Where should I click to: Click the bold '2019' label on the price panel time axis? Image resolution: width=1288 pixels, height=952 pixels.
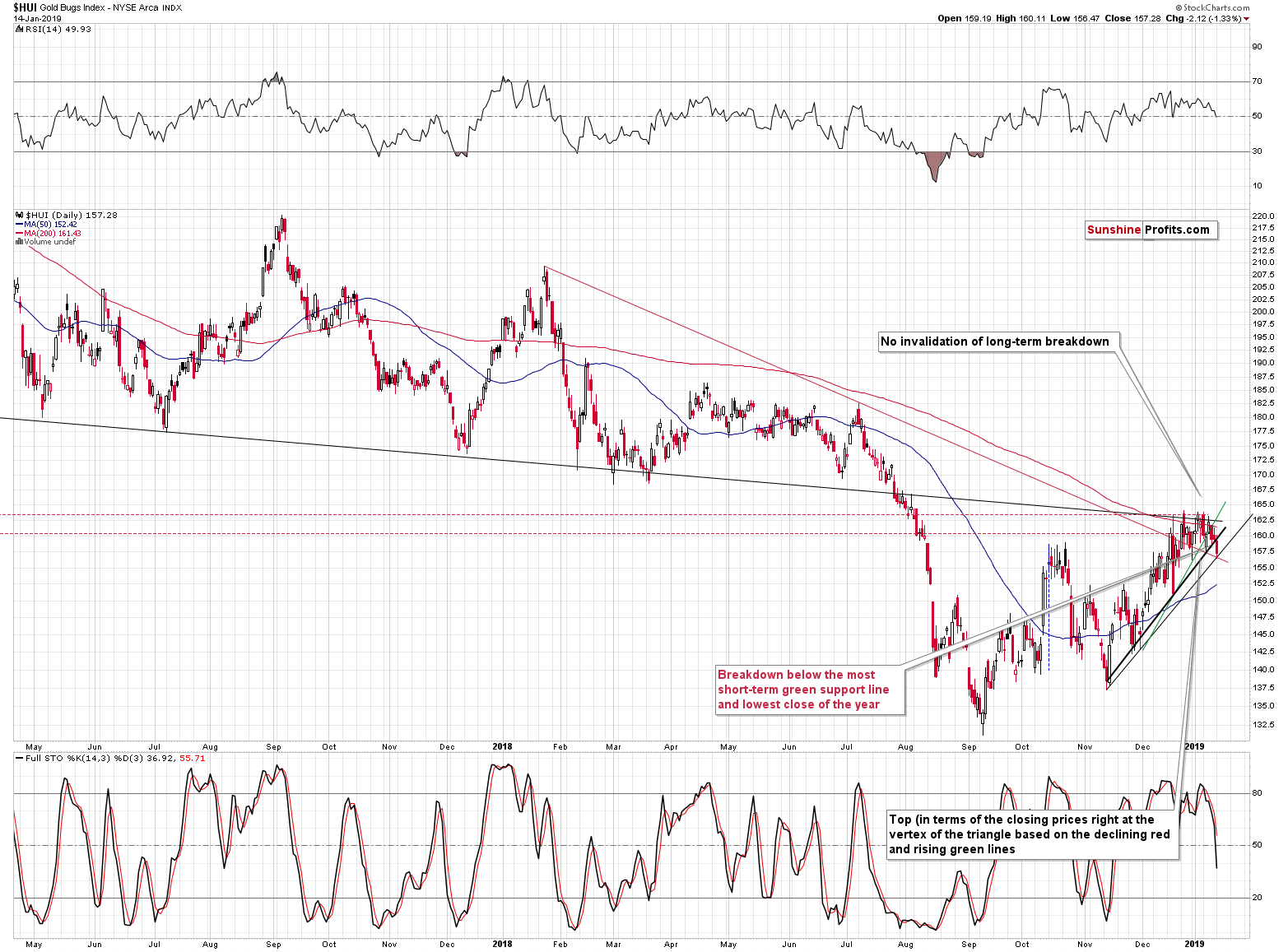coord(1194,747)
